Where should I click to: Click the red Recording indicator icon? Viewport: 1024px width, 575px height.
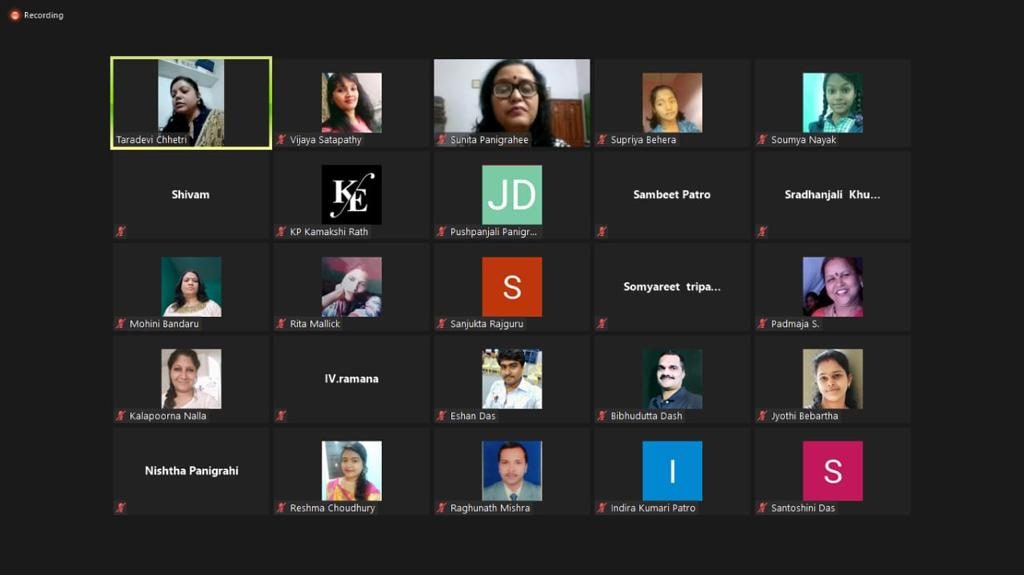pyautogui.click(x=14, y=15)
